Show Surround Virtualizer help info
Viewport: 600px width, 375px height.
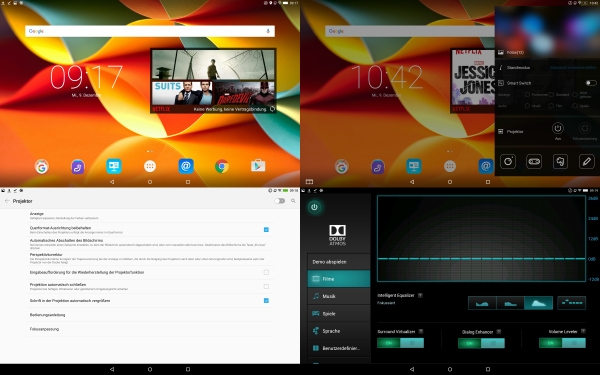pyautogui.click(x=421, y=331)
